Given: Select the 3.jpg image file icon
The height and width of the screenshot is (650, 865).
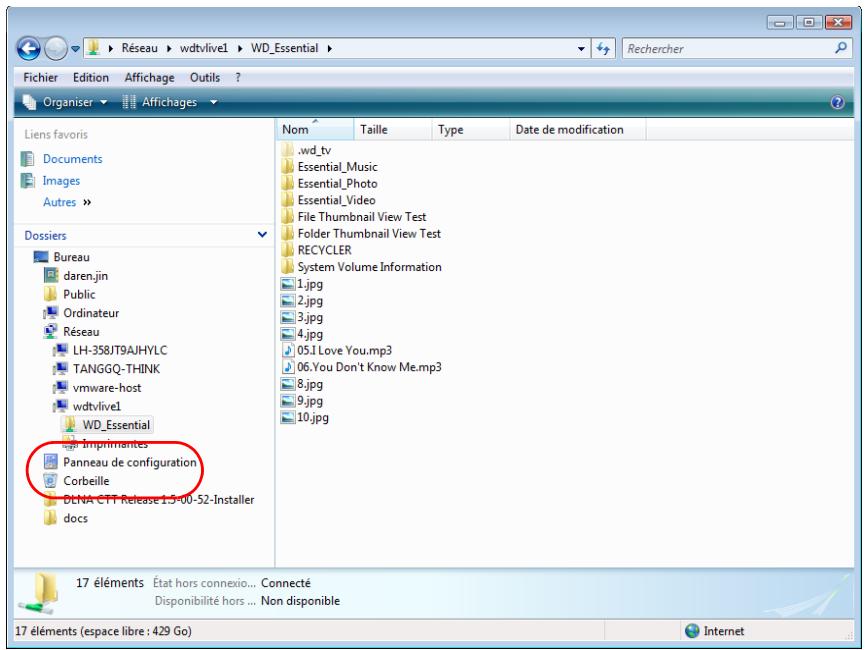Looking at the screenshot, I should pos(287,317).
